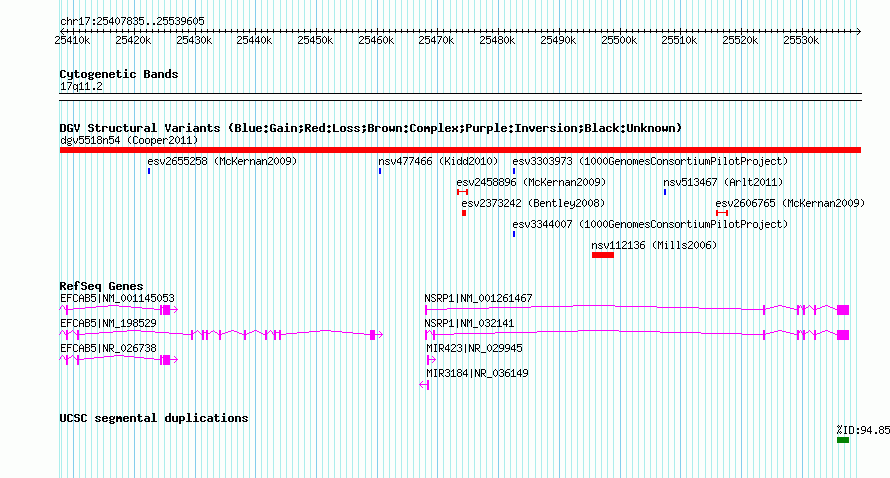Viewport: 890px width, 478px height.
Task: Click the MIR423 arrow glyph
Action: click(x=431, y=360)
